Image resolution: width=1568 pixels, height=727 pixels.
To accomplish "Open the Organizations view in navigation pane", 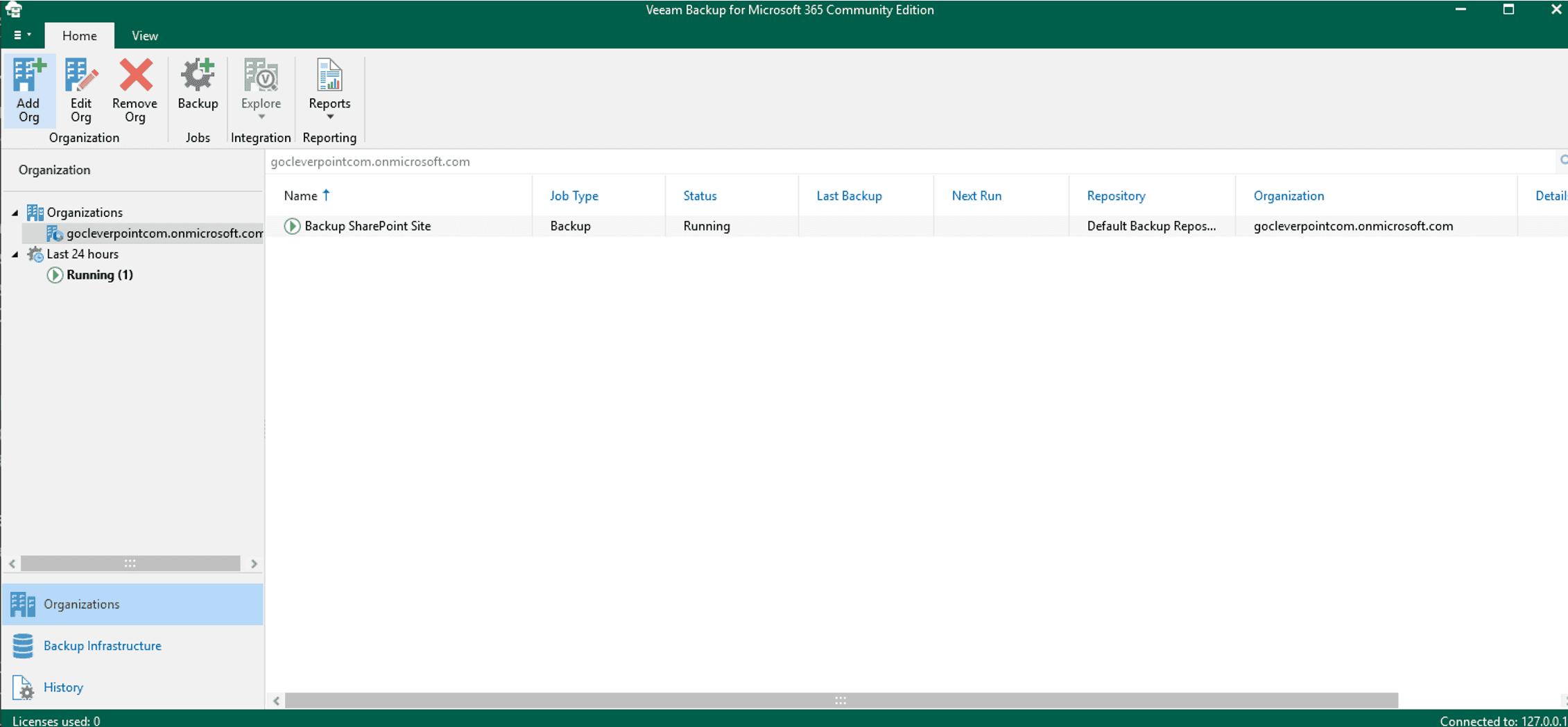I will [x=132, y=604].
